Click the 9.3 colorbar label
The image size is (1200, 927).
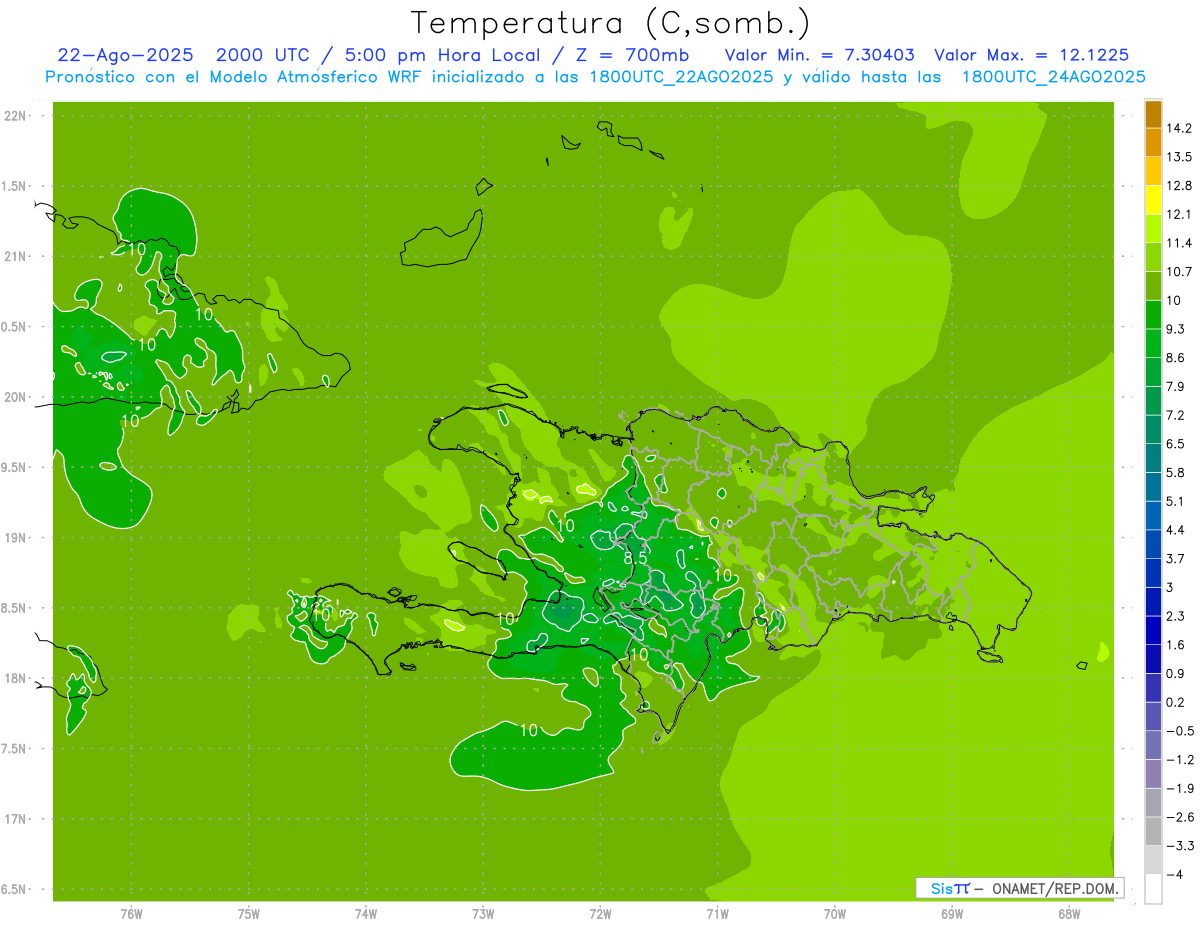point(1176,329)
